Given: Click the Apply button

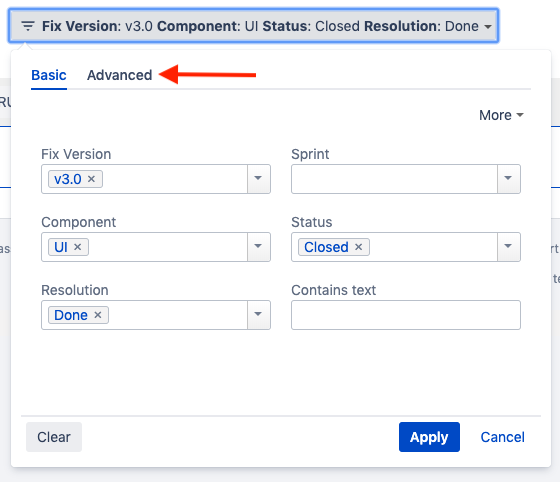Looking at the screenshot, I should point(429,437).
